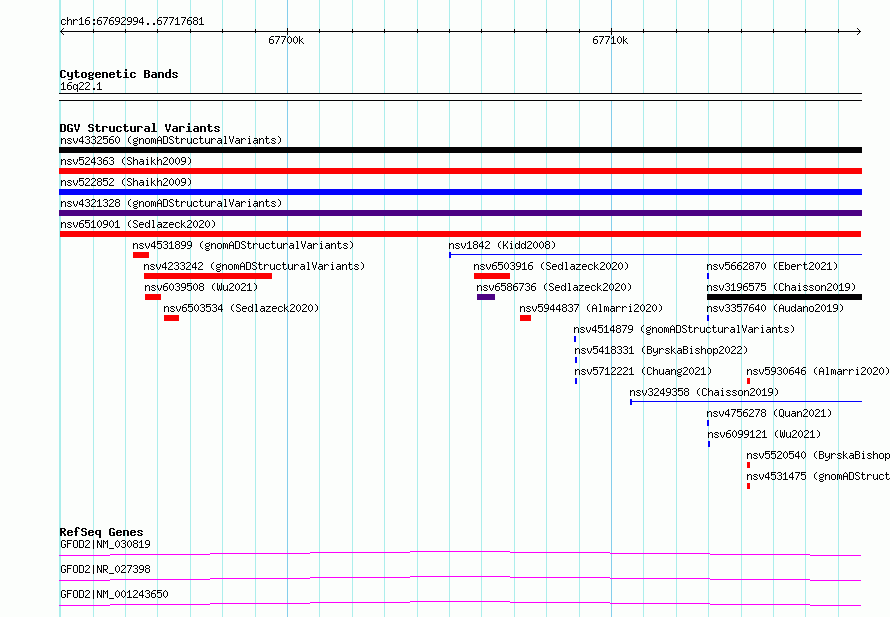Open the nsv4321328 (gnomADStructuralVariants) label
The height and width of the screenshot is (617, 890).
click(171, 203)
